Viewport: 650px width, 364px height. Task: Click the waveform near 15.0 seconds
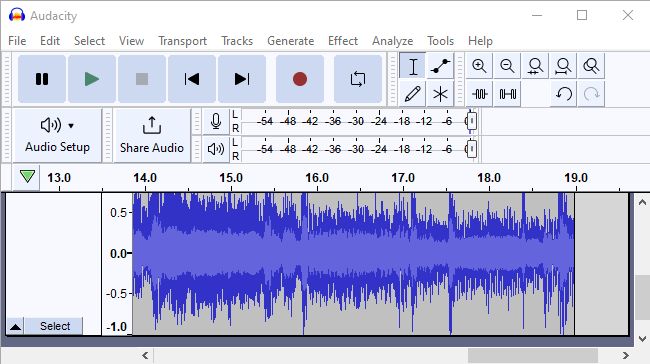231,253
